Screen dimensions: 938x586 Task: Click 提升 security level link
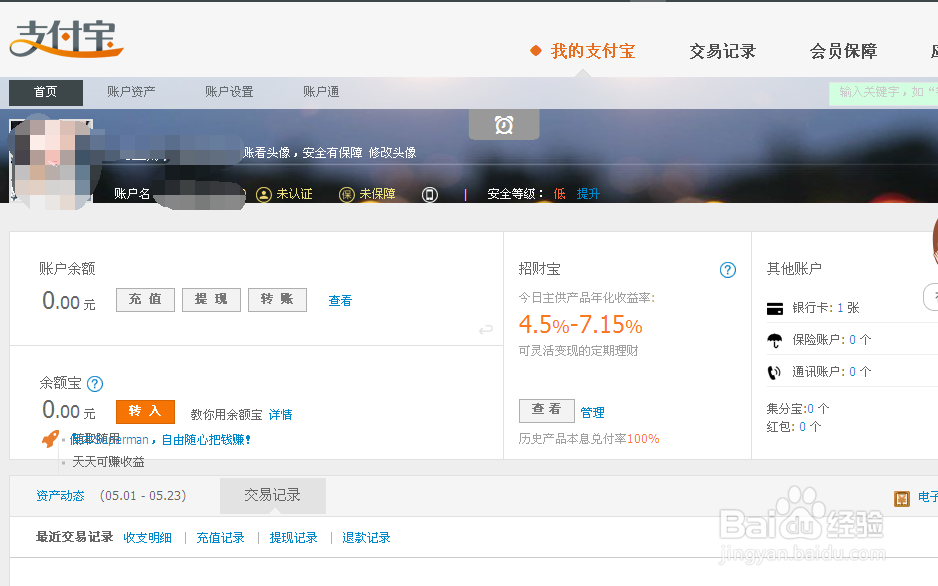pyautogui.click(x=588, y=194)
